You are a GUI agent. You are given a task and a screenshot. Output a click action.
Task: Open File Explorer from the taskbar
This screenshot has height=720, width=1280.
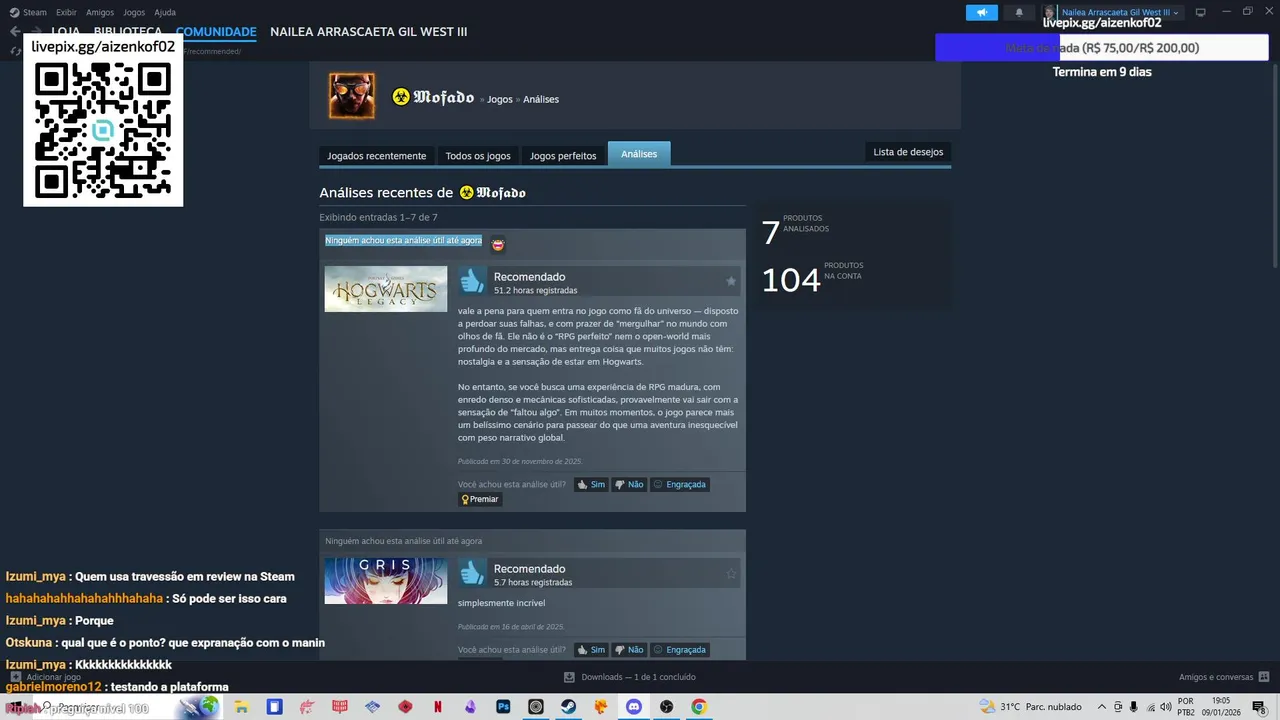click(x=242, y=707)
